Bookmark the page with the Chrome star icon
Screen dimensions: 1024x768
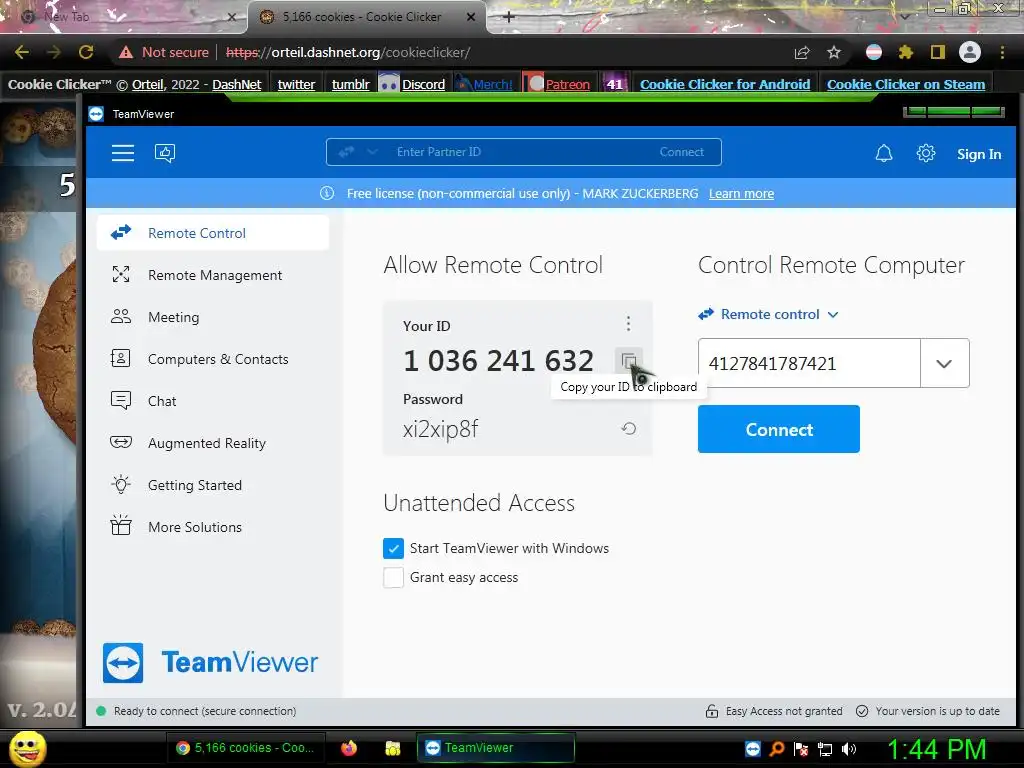tap(834, 52)
